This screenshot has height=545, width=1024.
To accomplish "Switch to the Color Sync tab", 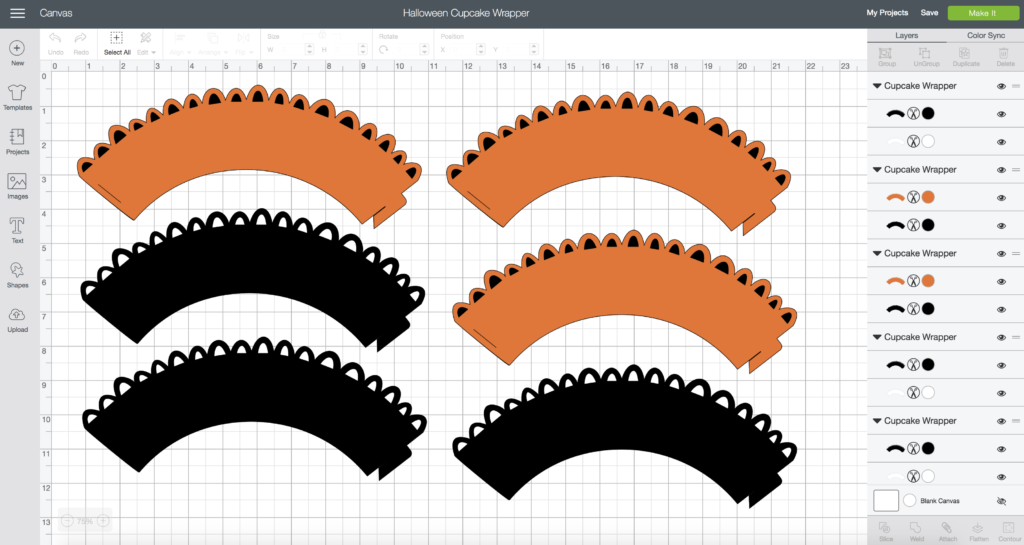I will point(985,35).
